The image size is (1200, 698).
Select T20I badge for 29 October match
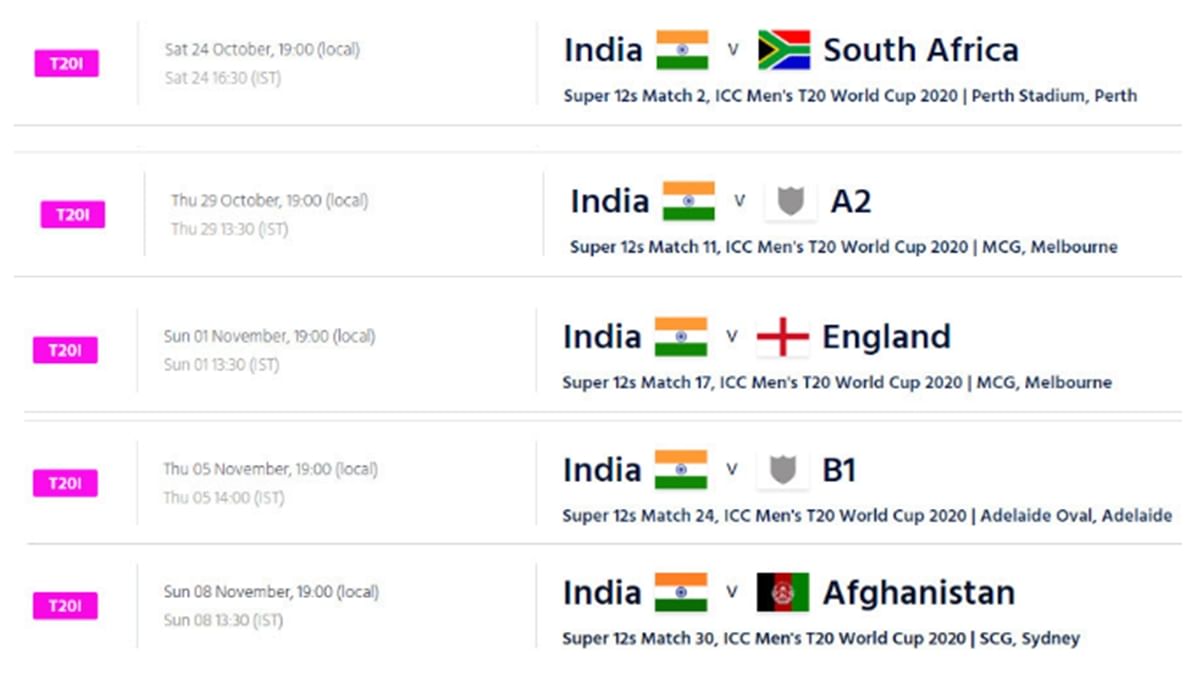(x=72, y=215)
